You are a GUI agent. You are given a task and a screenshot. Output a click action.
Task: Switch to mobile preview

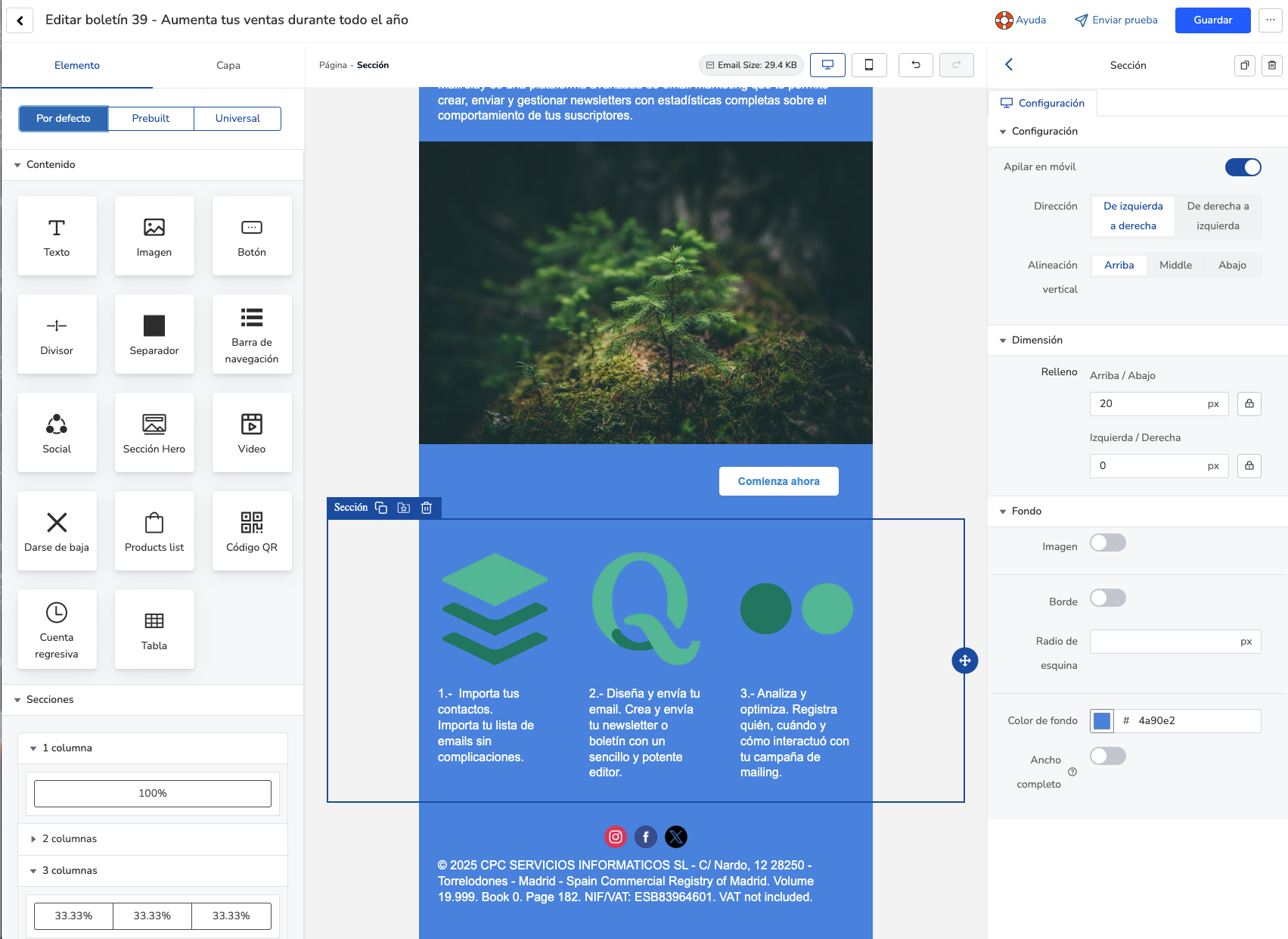click(869, 65)
